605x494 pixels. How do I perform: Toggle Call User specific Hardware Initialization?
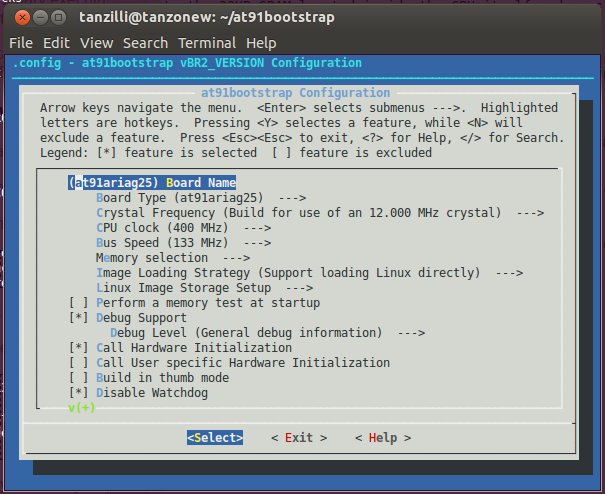coord(229,363)
